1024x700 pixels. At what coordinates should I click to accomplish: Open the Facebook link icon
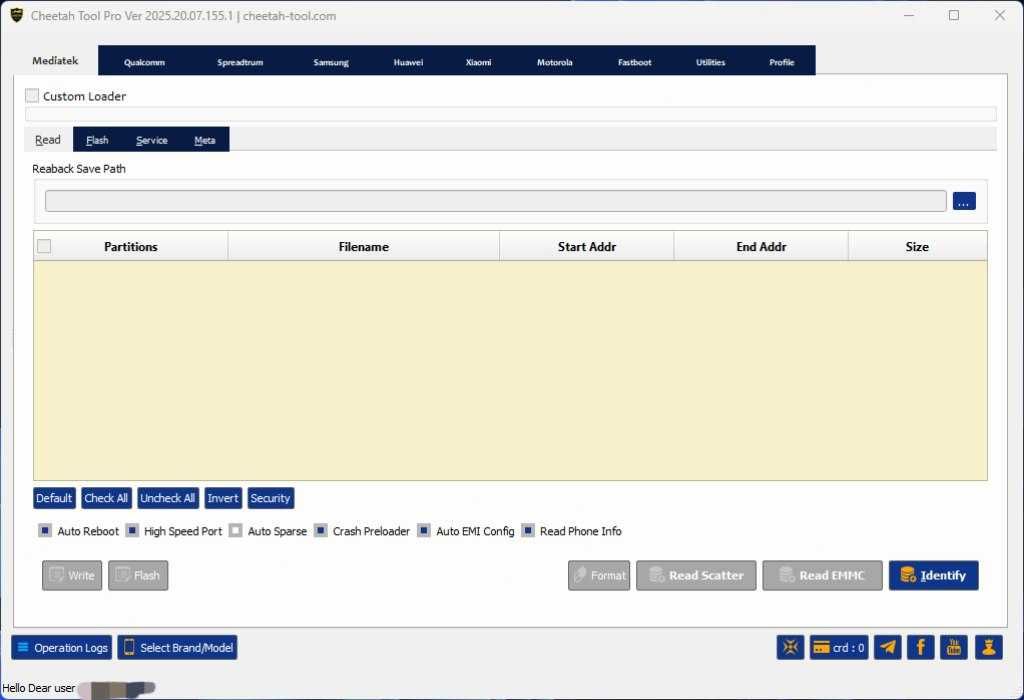click(921, 648)
